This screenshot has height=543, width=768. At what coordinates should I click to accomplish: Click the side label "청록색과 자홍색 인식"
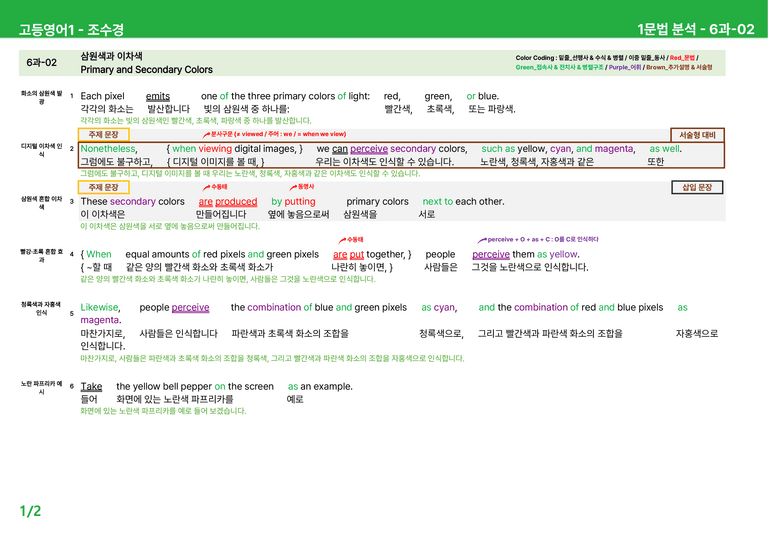tap(42, 308)
